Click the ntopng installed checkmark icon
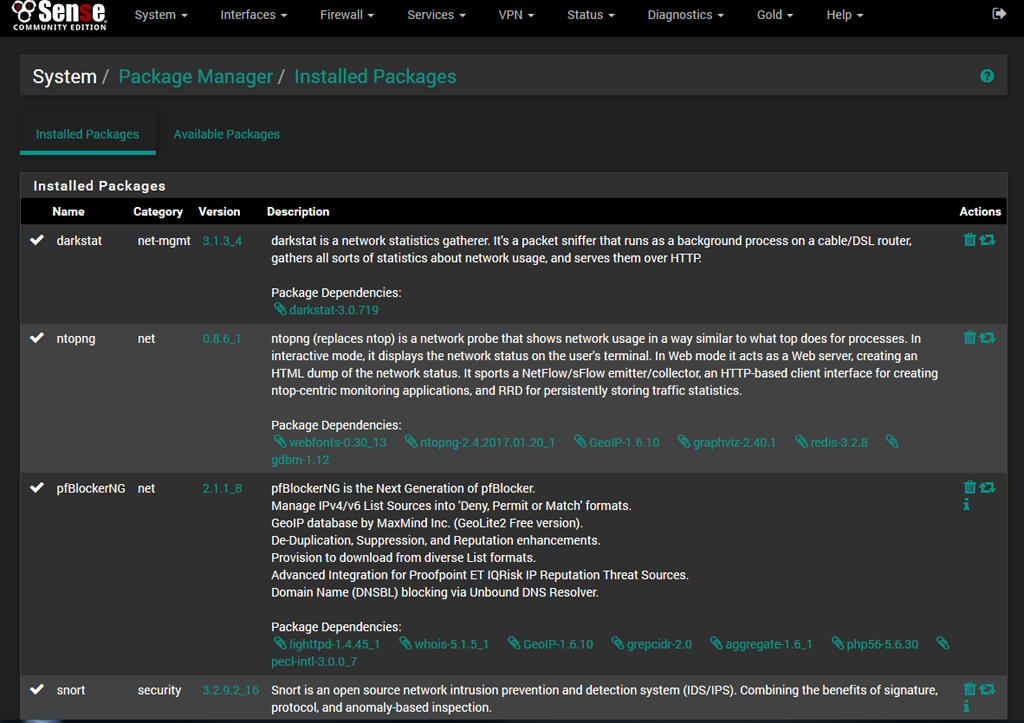The width and height of the screenshot is (1024, 723). [37, 338]
